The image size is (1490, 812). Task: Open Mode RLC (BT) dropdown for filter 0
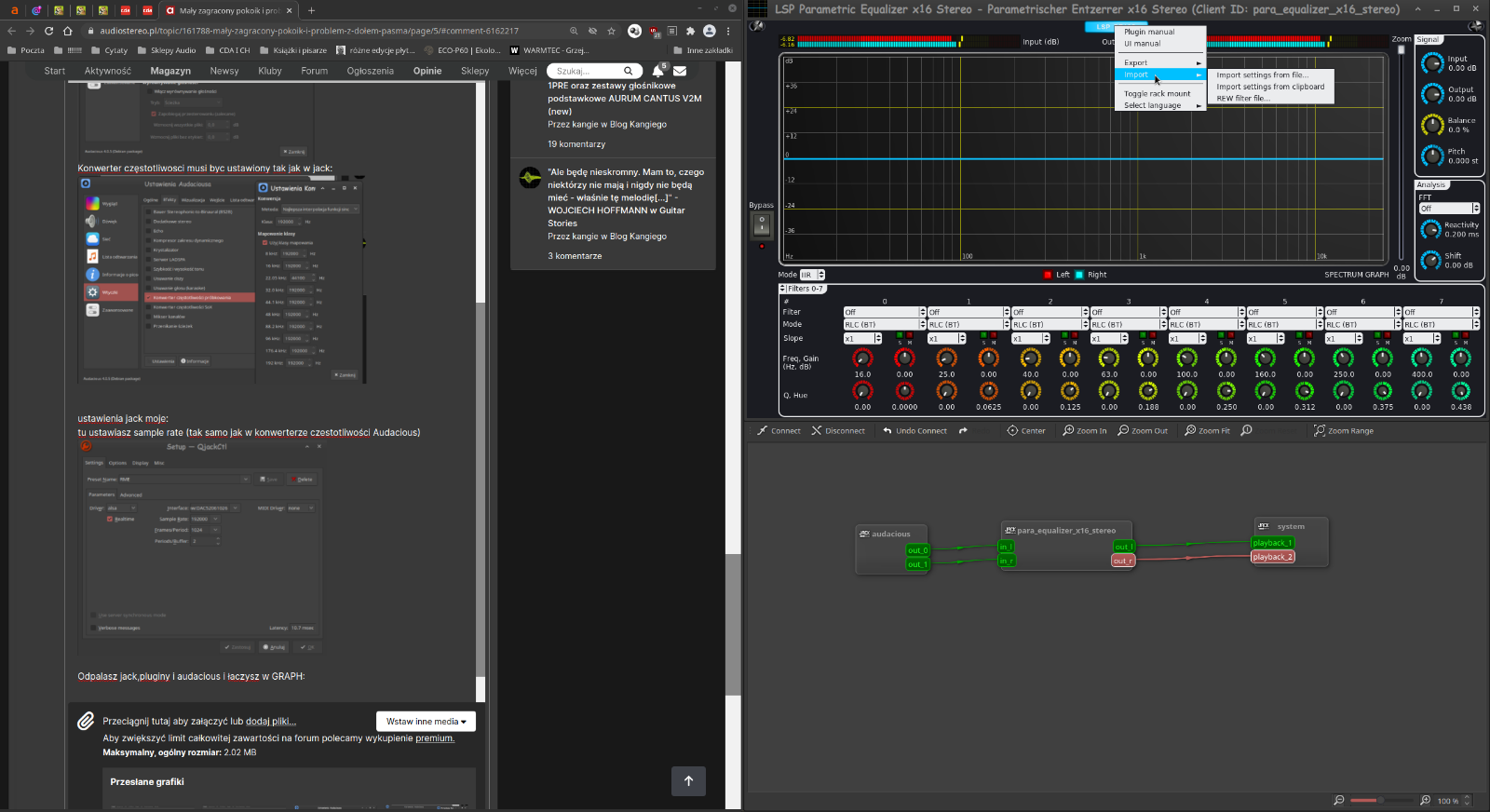(885, 325)
